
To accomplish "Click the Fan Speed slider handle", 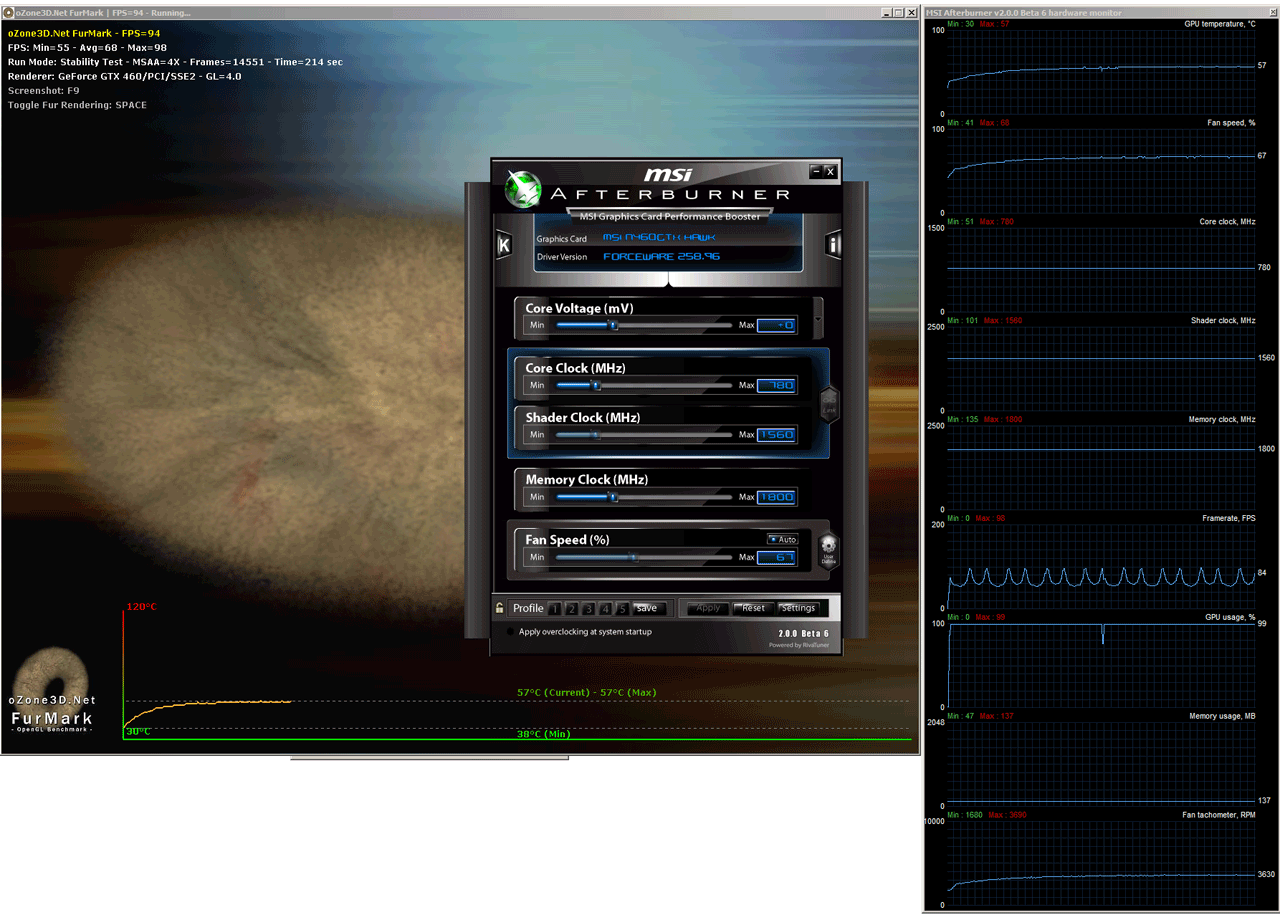I will 633,557.
